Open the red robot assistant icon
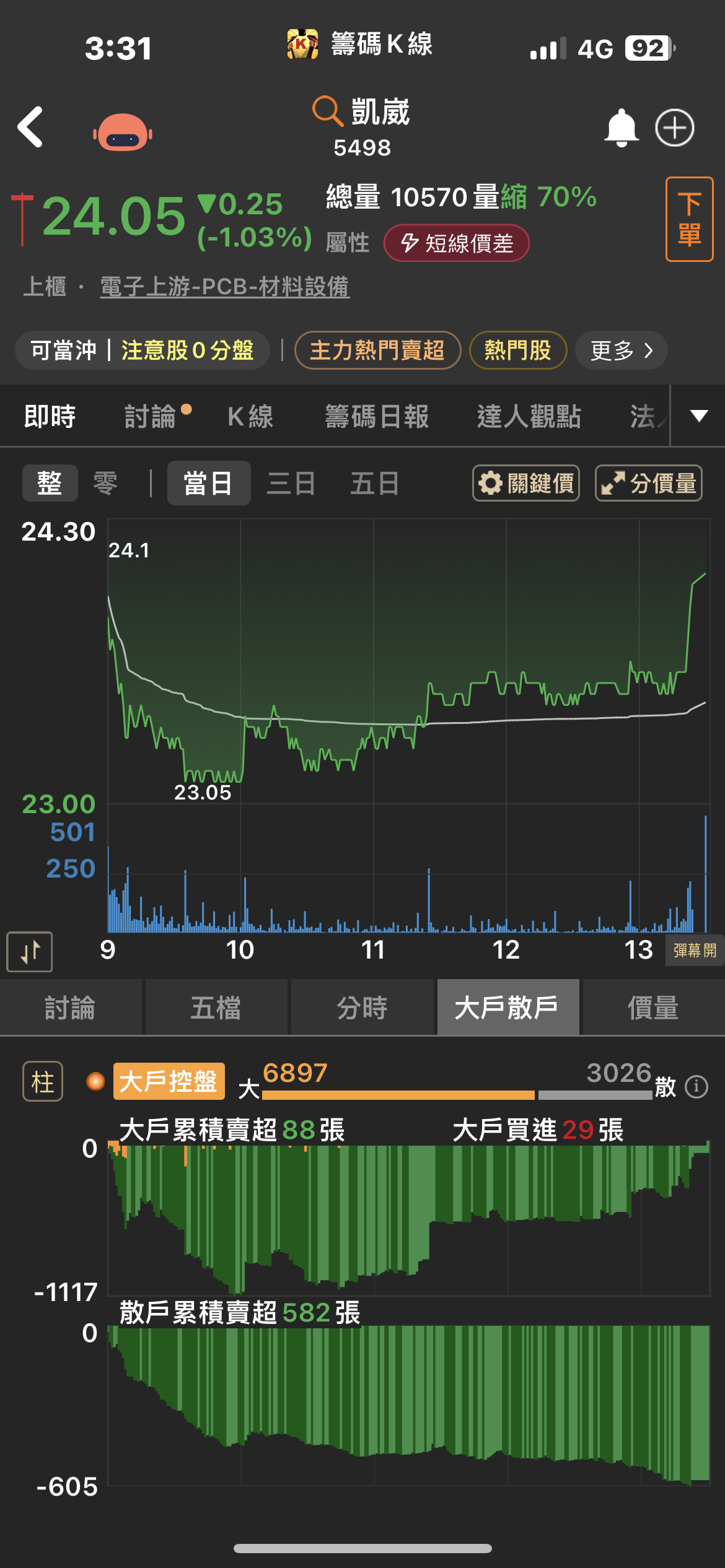 tap(123, 132)
